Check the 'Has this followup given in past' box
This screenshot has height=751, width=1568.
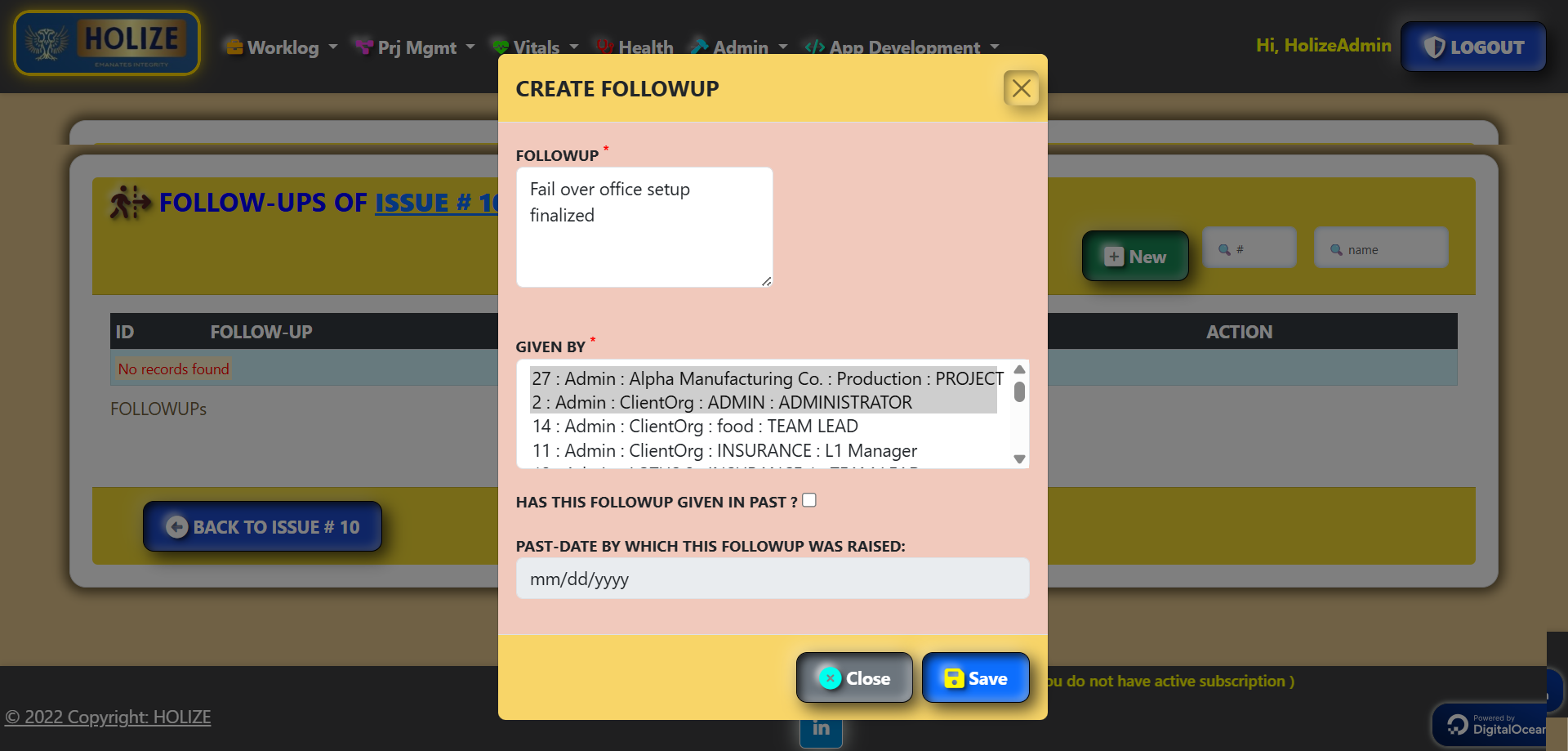809,500
